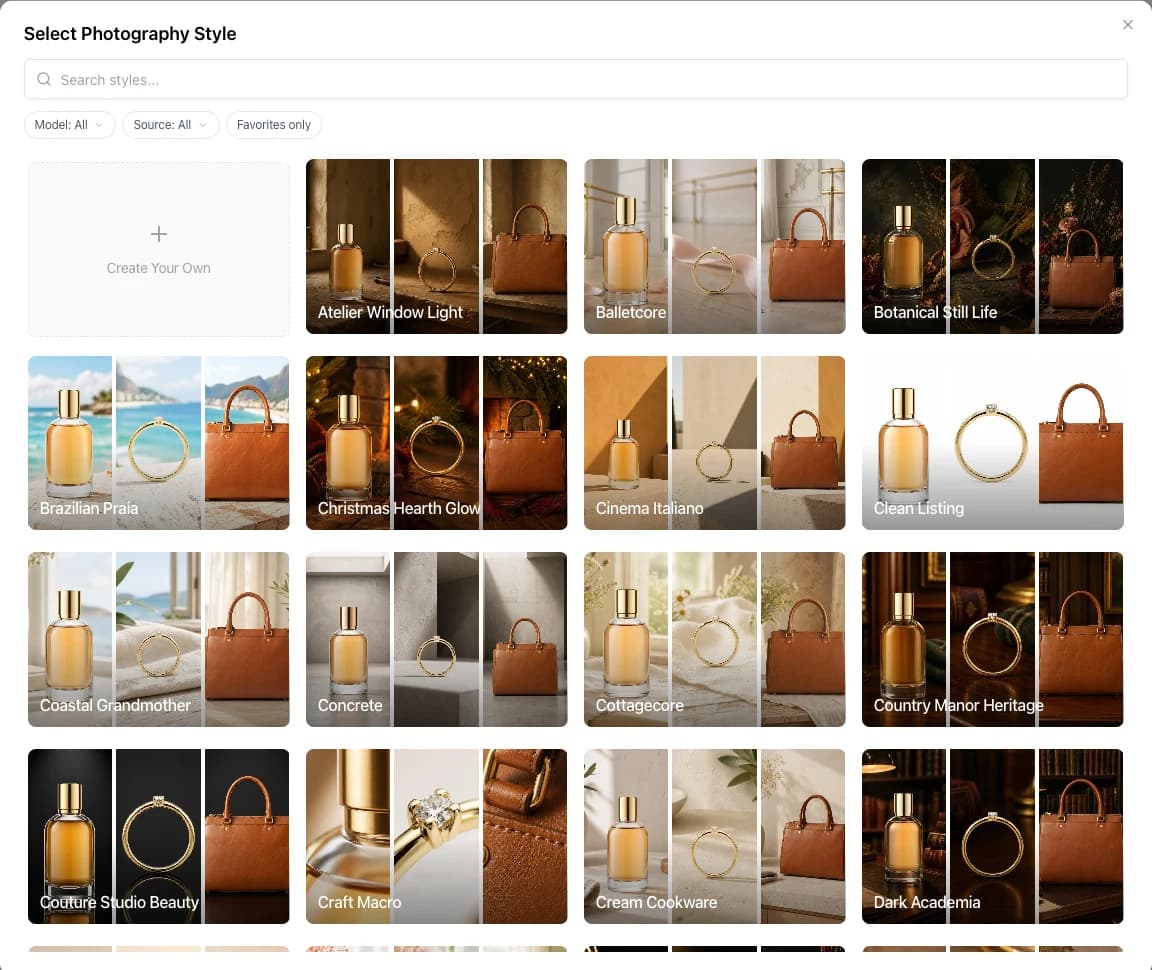
Task: Pick the Country Manor Heritage style
Action: 993,639
